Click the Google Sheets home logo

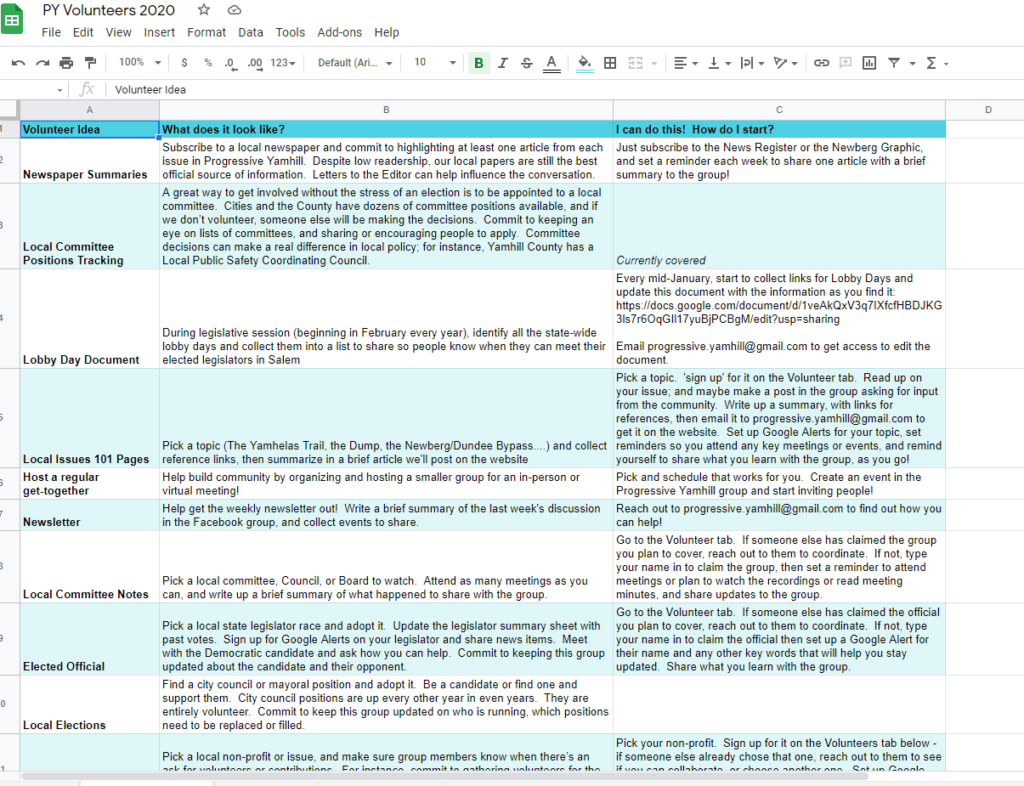[x=17, y=20]
